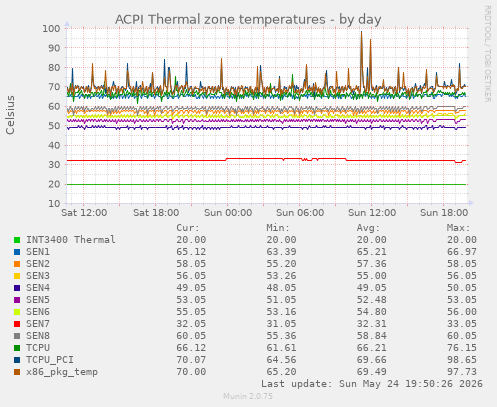Screen dimensions: 497x407
Task: Click x86_pkg_temp max value 97.73
Action: tap(462, 372)
